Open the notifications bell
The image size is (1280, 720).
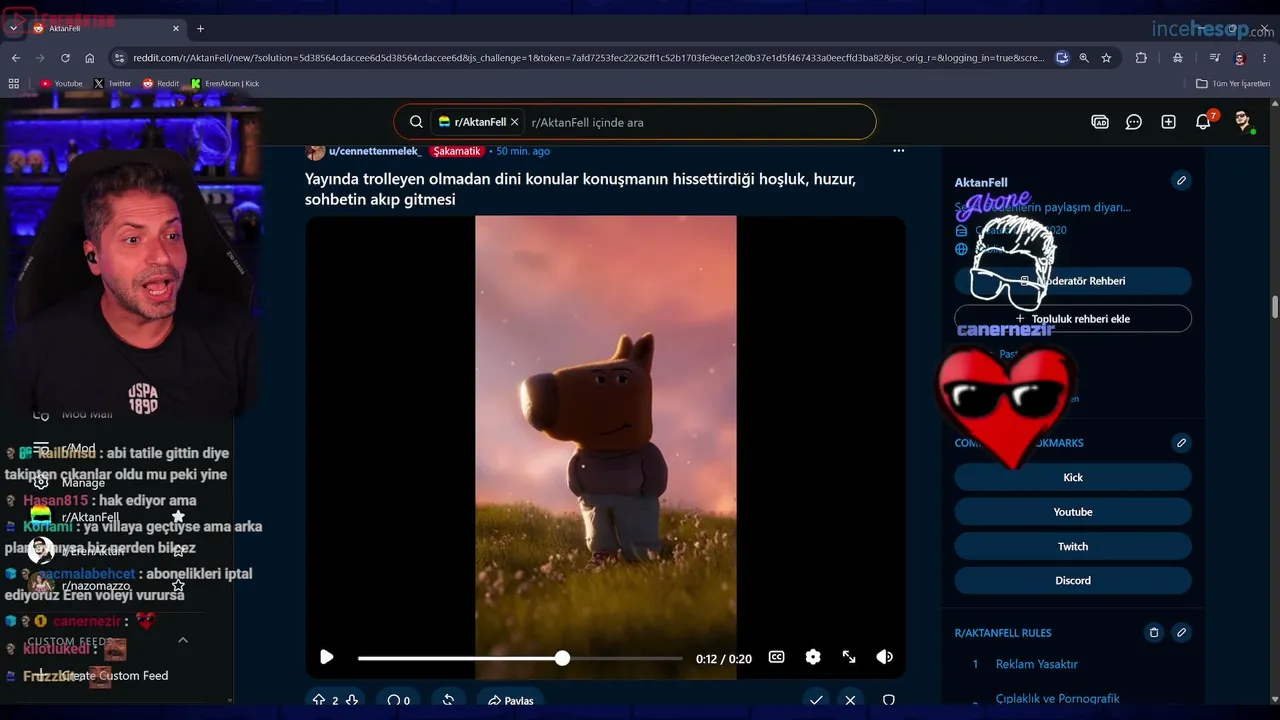1203,122
